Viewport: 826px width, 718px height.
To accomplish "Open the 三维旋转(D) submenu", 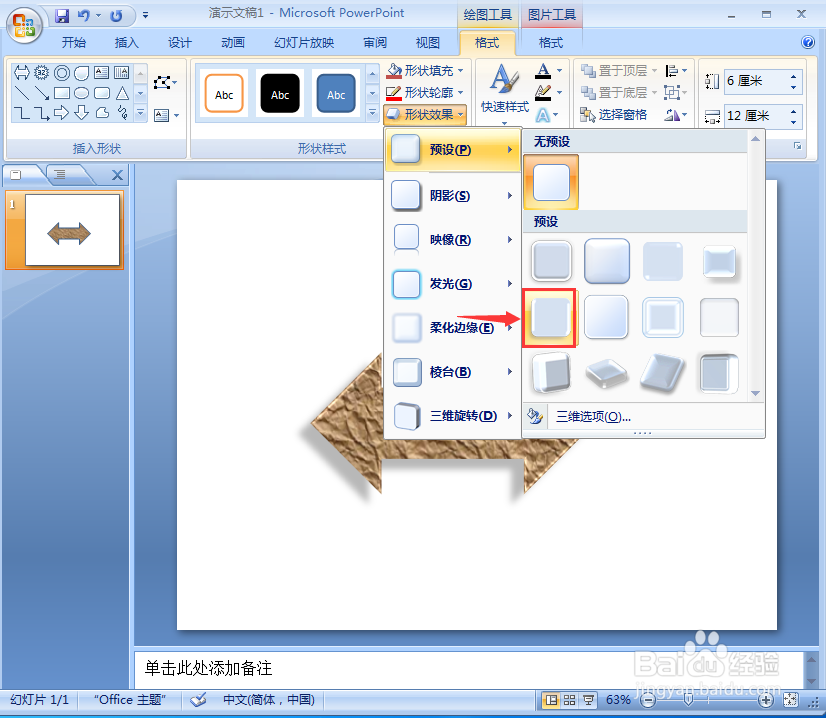I will point(453,416).
